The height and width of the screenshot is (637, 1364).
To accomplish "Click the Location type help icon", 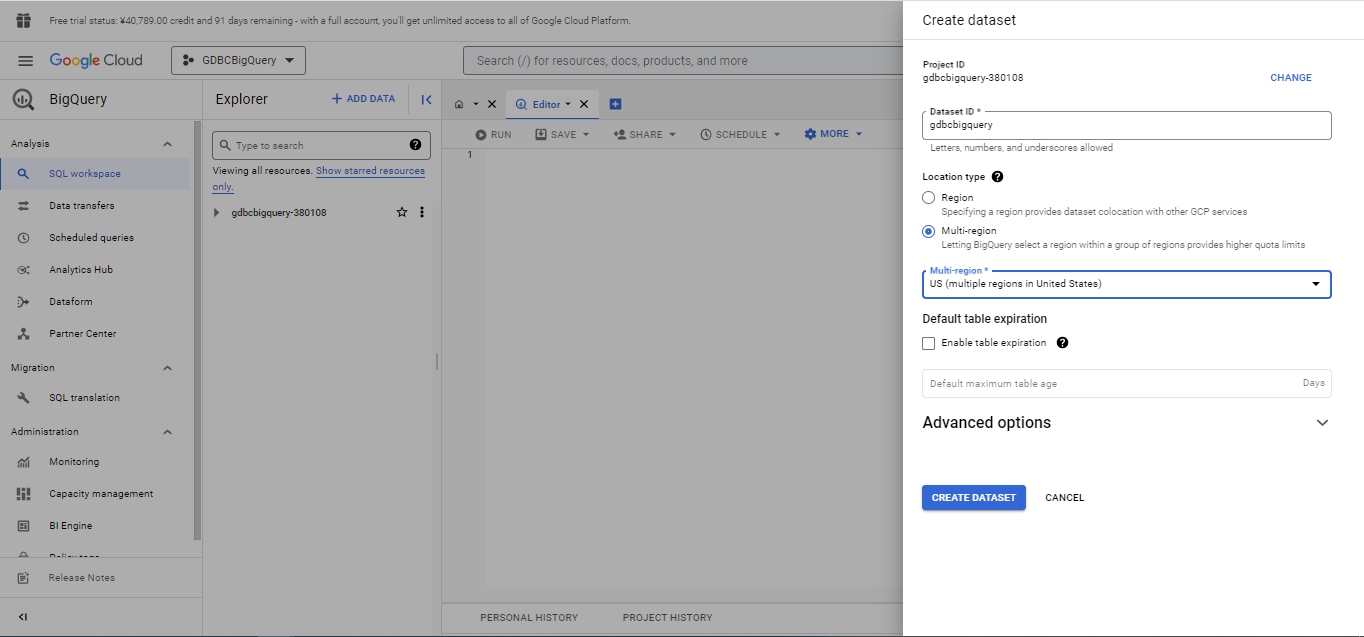I will click(997, 177).
